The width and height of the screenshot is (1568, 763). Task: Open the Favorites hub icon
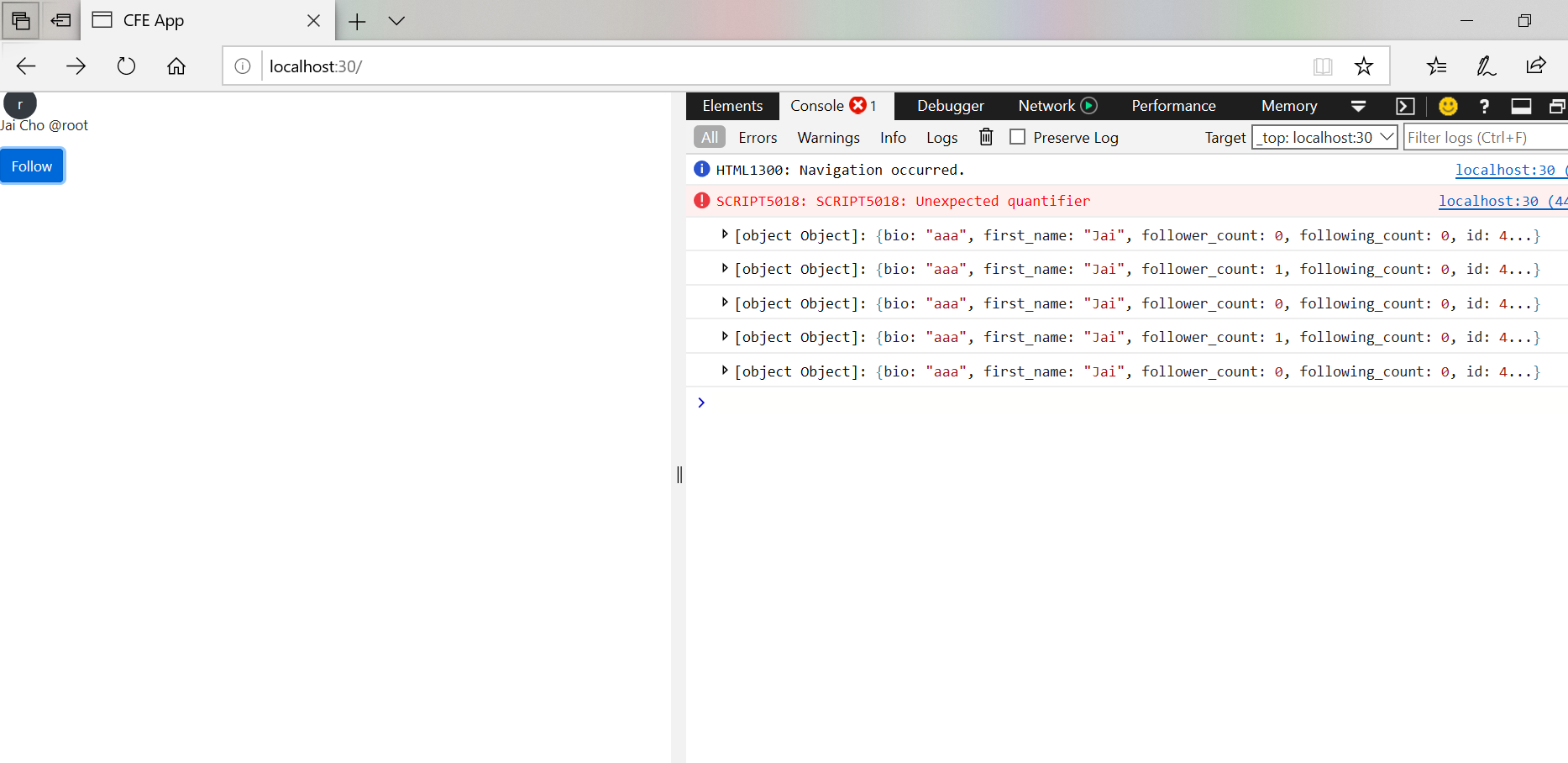point(1437,66)
